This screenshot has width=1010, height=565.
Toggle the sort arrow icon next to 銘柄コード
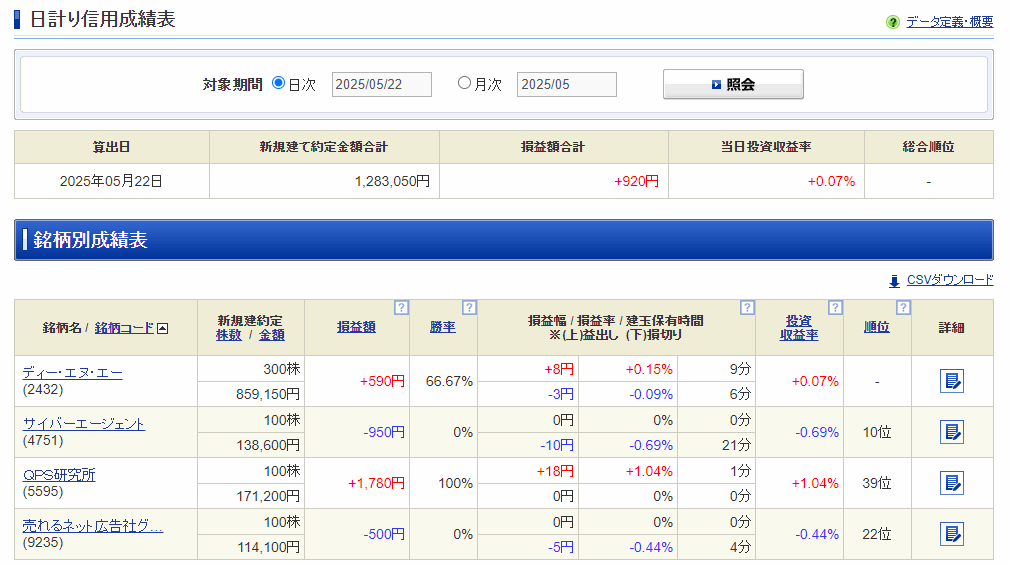163,329
